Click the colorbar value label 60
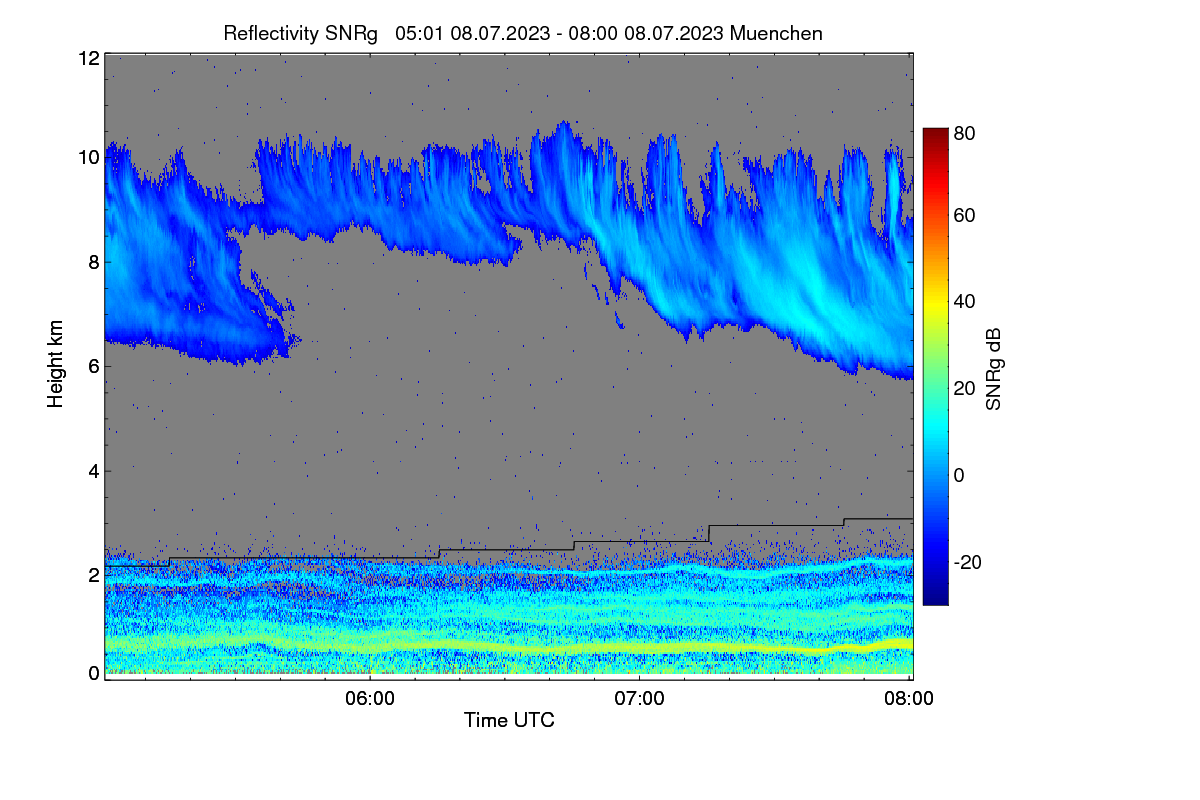Image resolution: width=1200 pixels, height=800 pixels. click(964, 216)
